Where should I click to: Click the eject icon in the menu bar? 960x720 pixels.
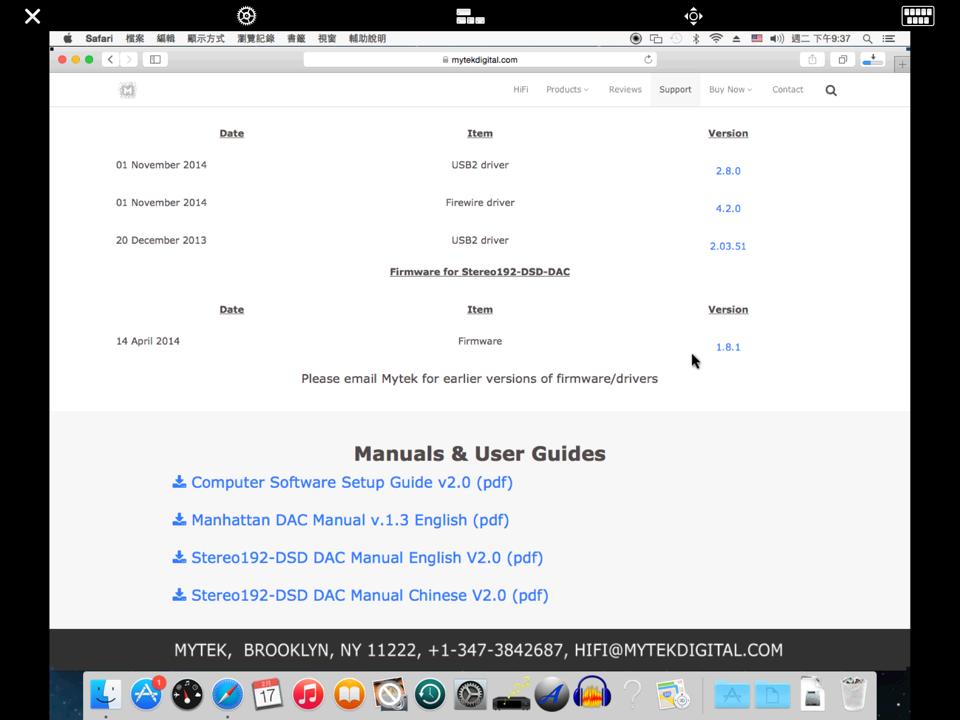(x=737, y=39)
